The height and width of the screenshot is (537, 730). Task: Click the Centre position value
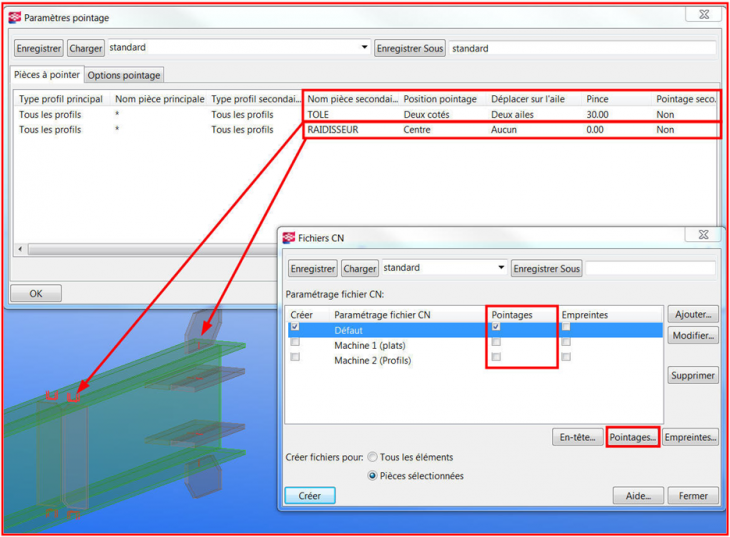click(x=417, y=130)
